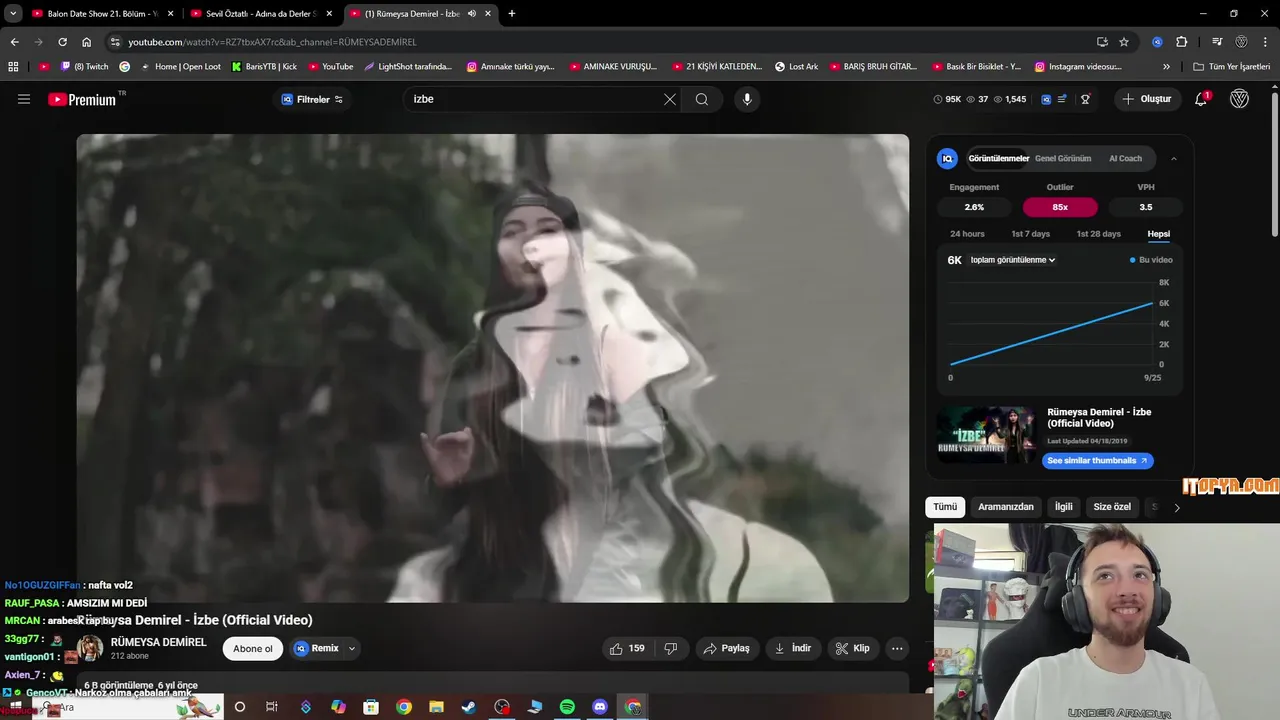Switch to the Görüntülenmeler tab
Image resolution: width=1280 pixels, height=720 pixels.
[x=998, y=158]
